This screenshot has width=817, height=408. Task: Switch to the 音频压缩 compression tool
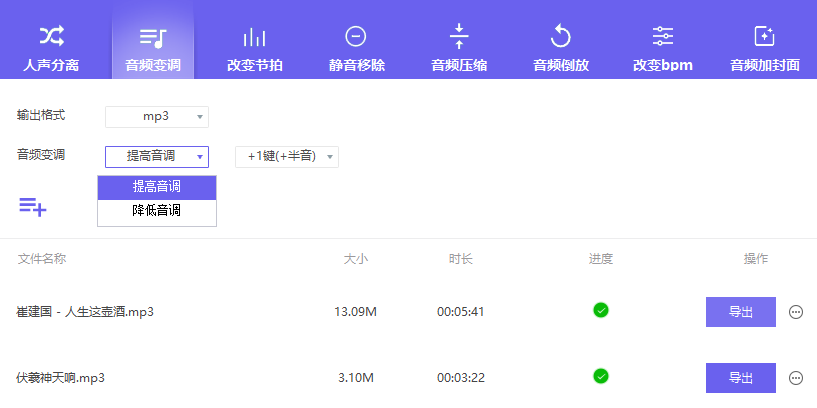[459, 48]
